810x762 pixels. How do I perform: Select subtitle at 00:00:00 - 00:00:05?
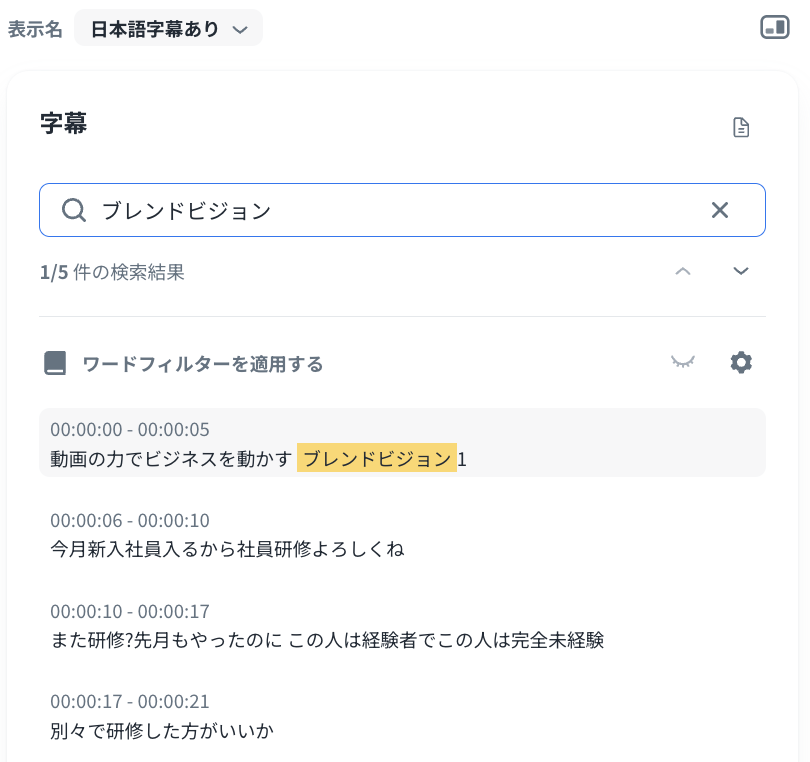click(x=402, y=443)
